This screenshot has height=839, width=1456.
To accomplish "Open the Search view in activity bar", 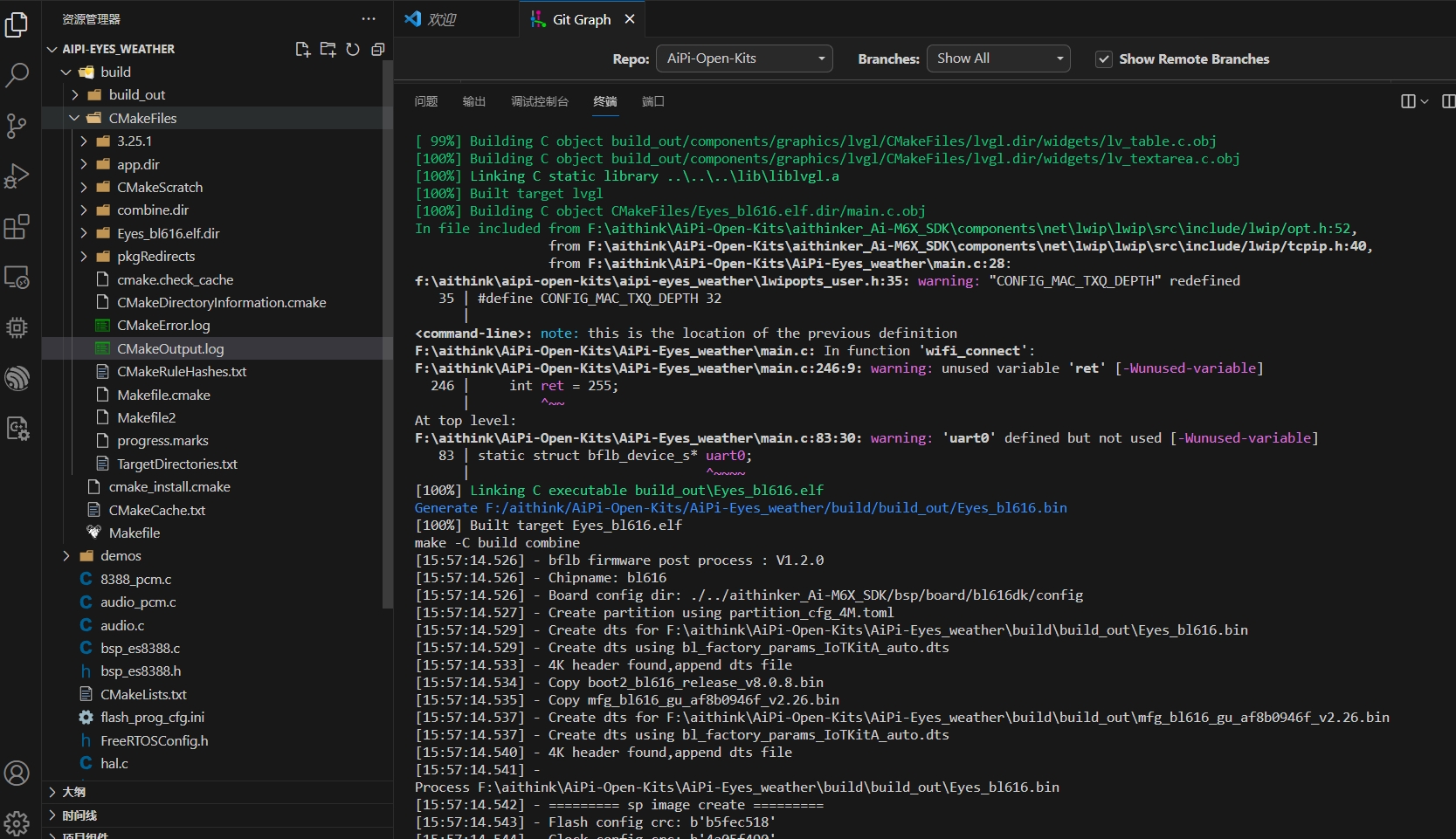I will (17, 75).
